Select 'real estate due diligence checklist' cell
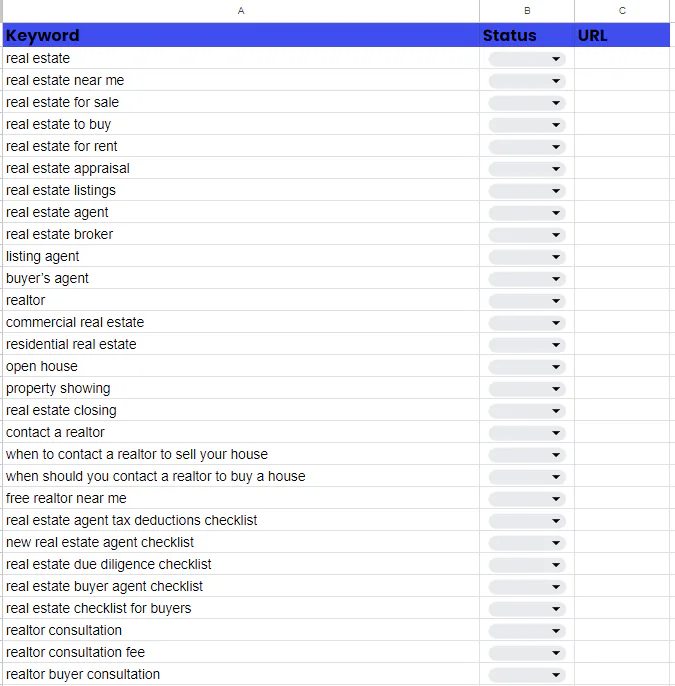Image resolution: width=675 pixels, height=686 pixels. pyautogui.click(x=241, y=564)
